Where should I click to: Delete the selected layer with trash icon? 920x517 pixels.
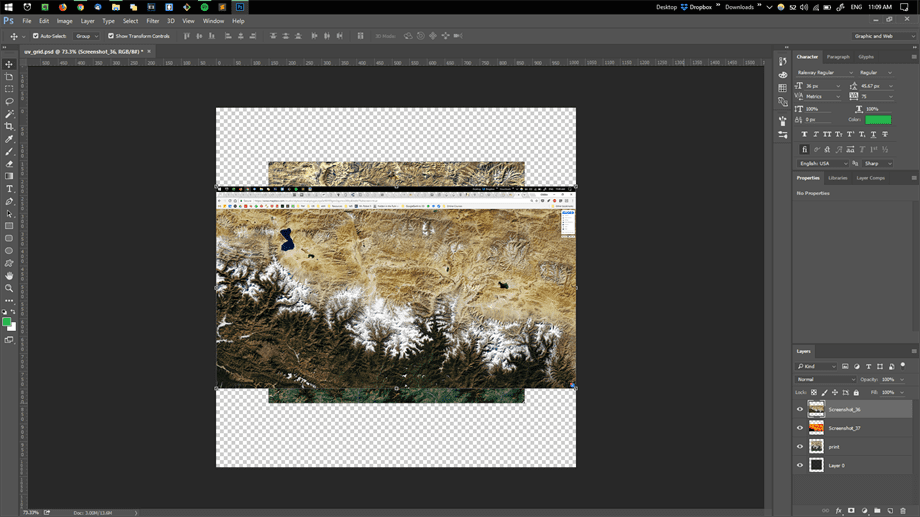click(903, 511)
